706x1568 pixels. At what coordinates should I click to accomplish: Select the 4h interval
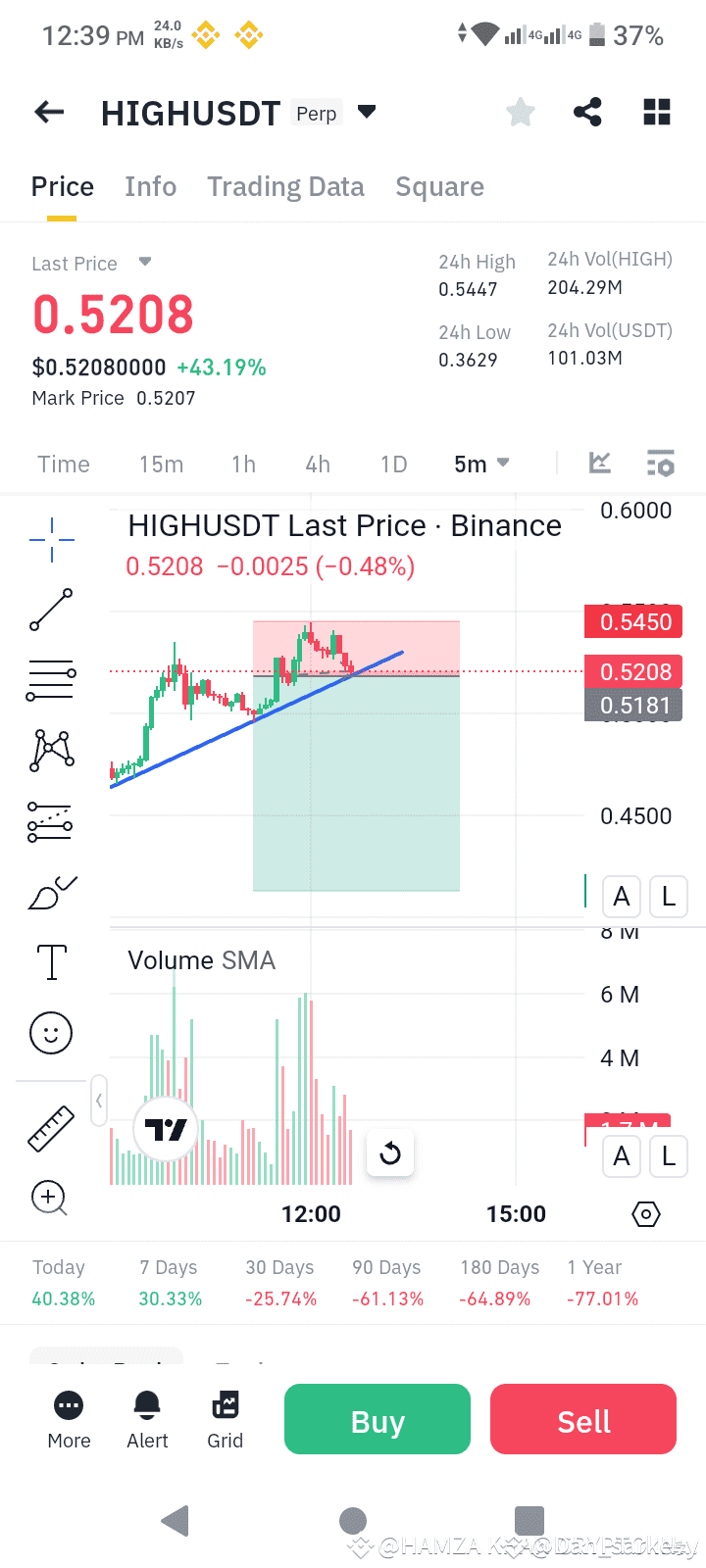[318, 465]
